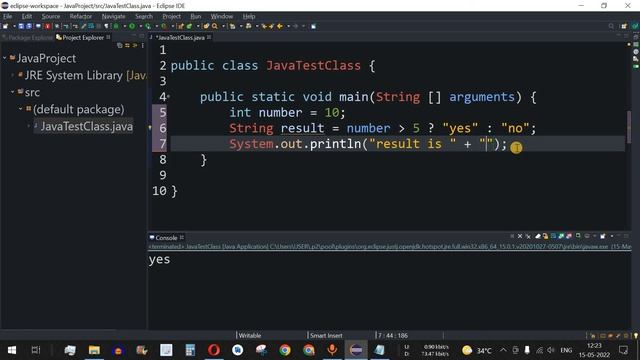Click the Save All toolbar icon

29,26
